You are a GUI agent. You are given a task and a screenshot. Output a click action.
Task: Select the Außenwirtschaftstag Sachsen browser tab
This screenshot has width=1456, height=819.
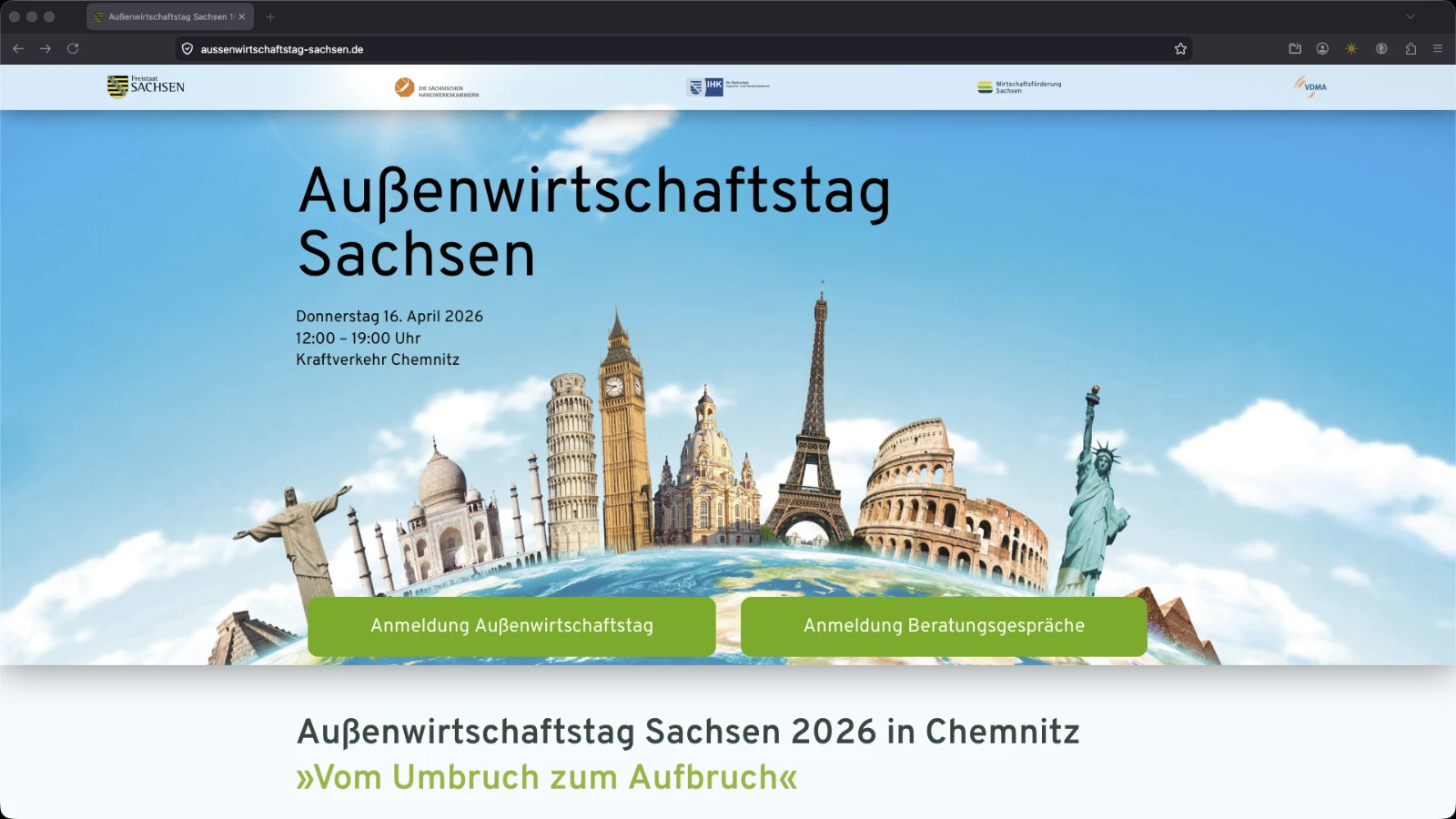click(x=164, y=15)
